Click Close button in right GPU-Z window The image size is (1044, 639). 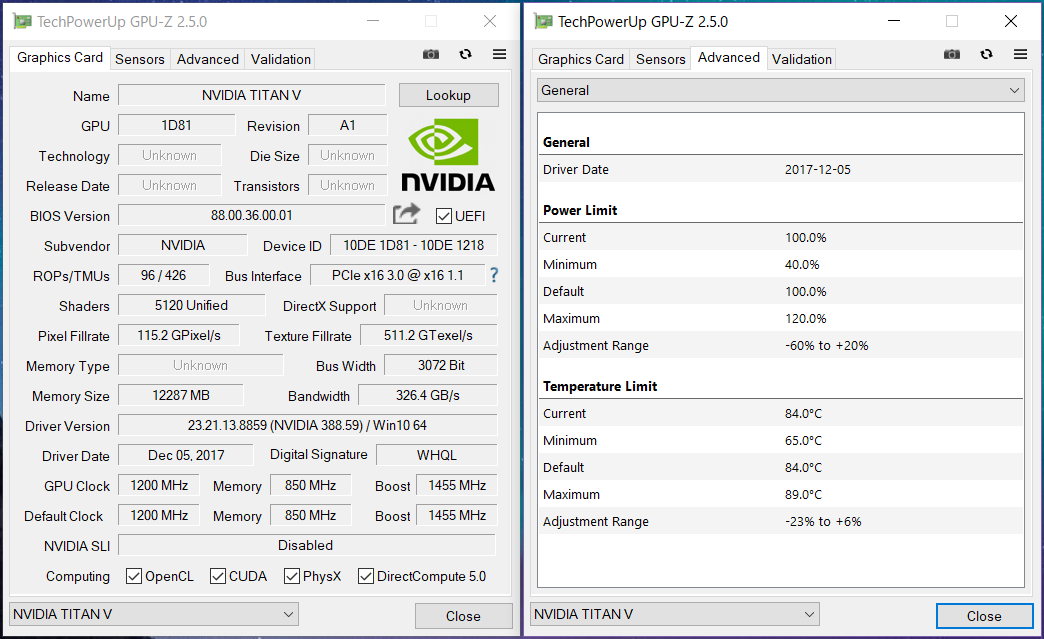pyautogui.click(x=984, y=616)
